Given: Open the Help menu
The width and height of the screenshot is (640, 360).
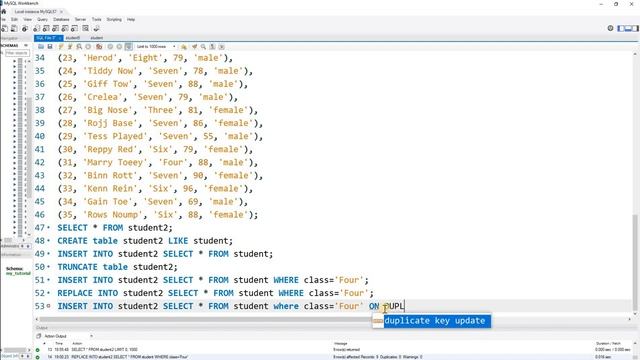Looking at the screenshot, I should (131, 20).
